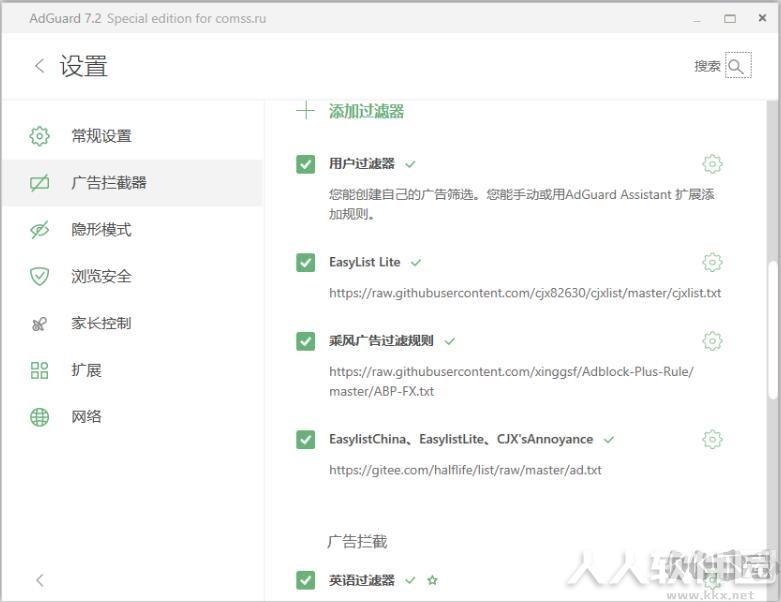The width and height of the screenshot is (781, 602).
Task: Click the 设置 page title
Action: tap(84, 66)
